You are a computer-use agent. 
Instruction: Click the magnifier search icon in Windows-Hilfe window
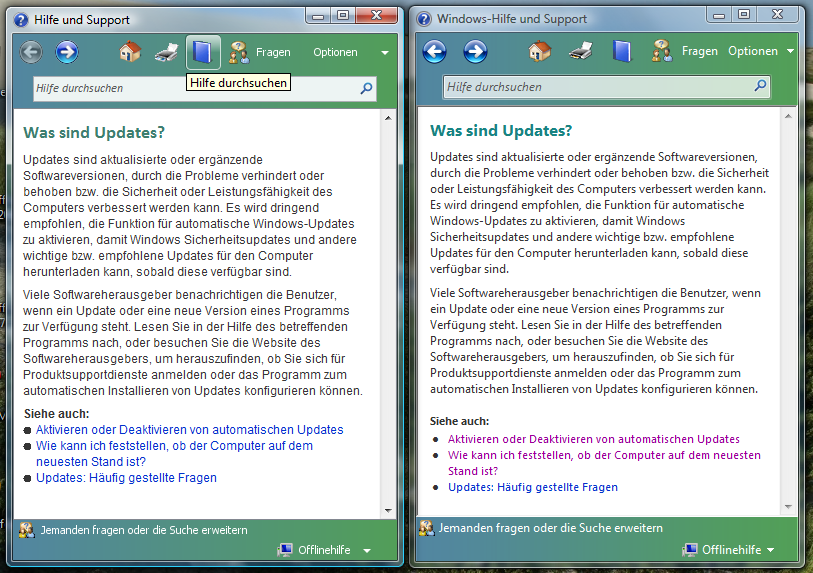760,86
